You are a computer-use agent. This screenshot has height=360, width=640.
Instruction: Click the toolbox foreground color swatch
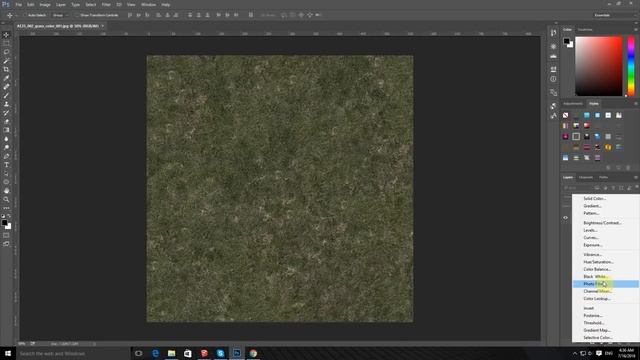click(x=4, y=222)
